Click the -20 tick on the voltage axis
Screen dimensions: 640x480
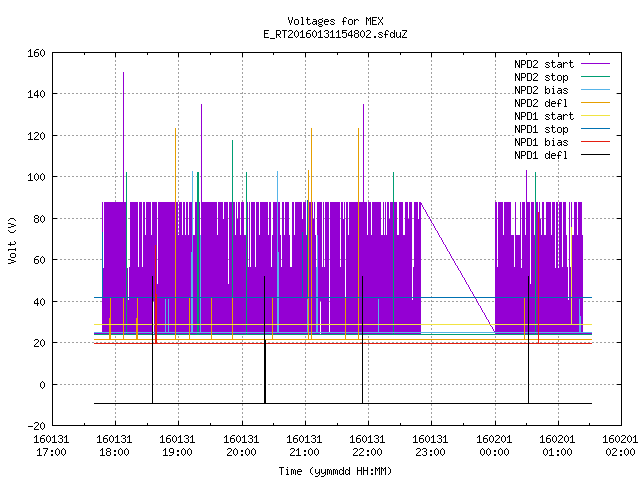click(x=36, y=426)
